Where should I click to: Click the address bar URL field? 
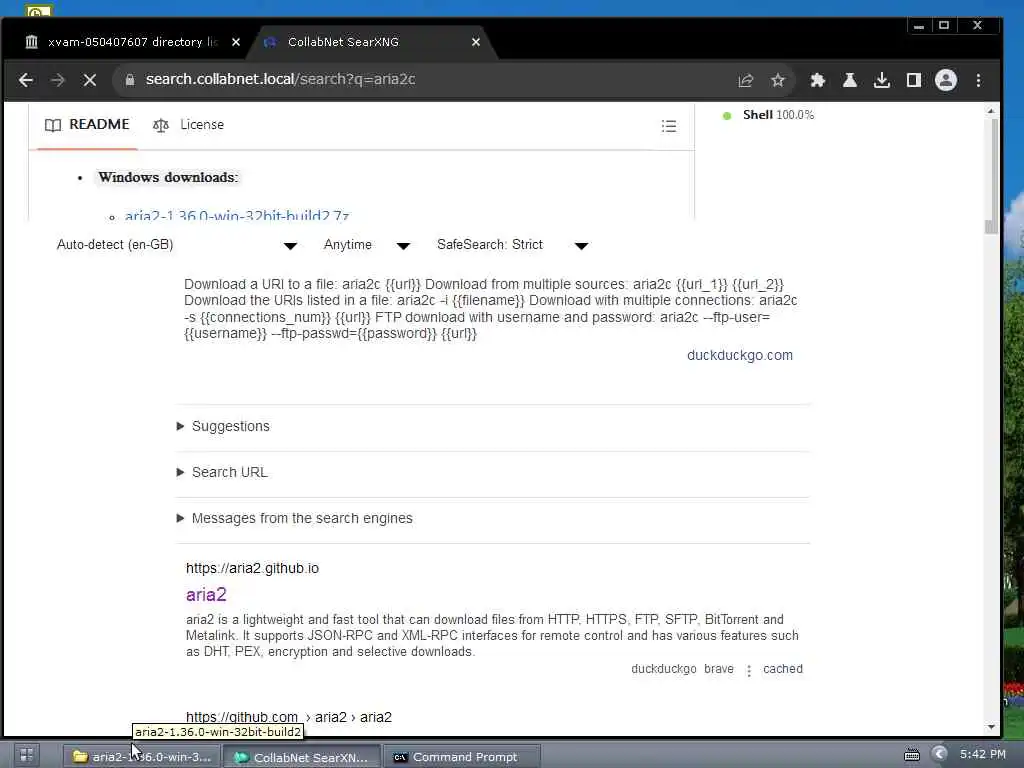(431, 80)
